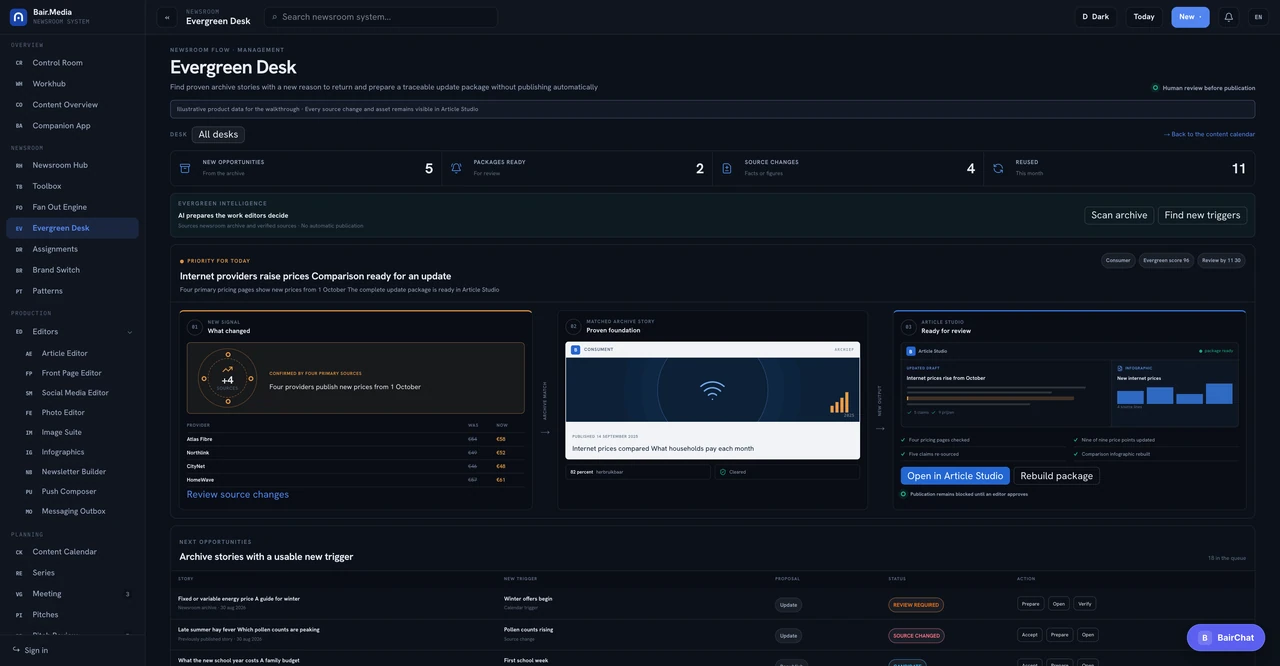Click Open in Article Studio button
This screenshot has height=666, width=1280.
pos(955,476)
